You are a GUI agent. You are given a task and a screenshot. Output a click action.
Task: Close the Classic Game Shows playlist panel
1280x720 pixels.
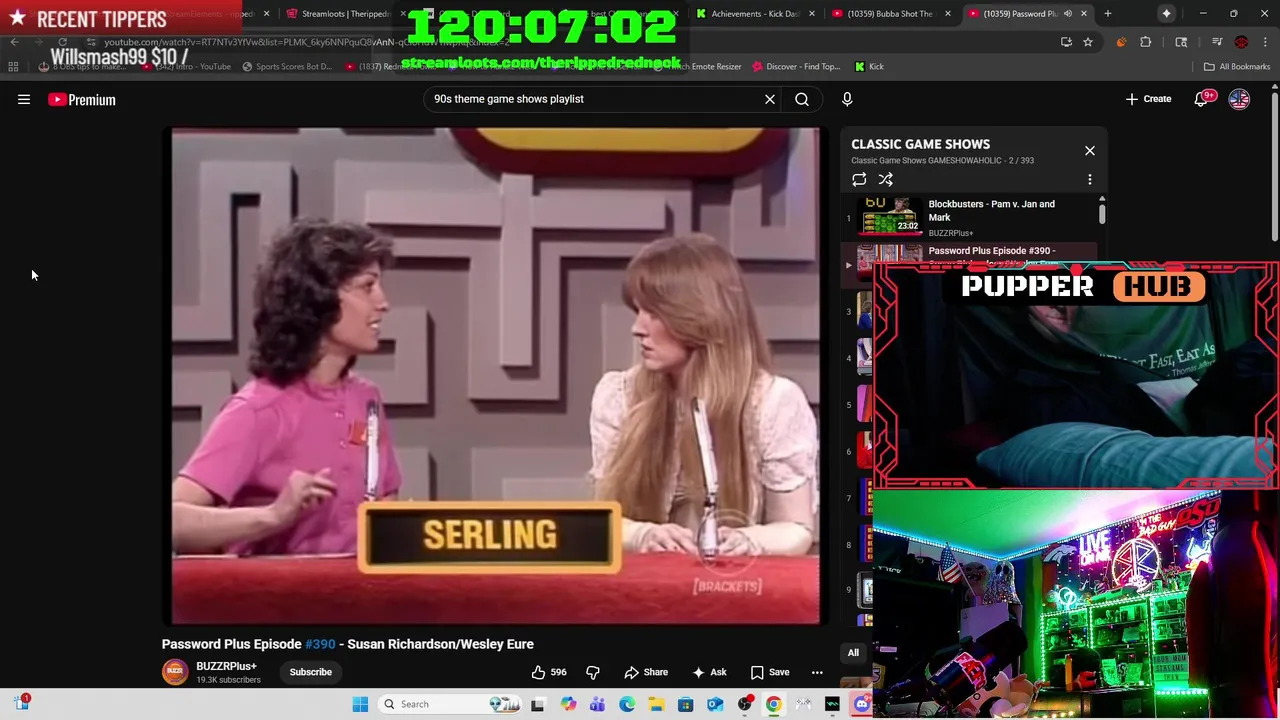(1090, 151)
